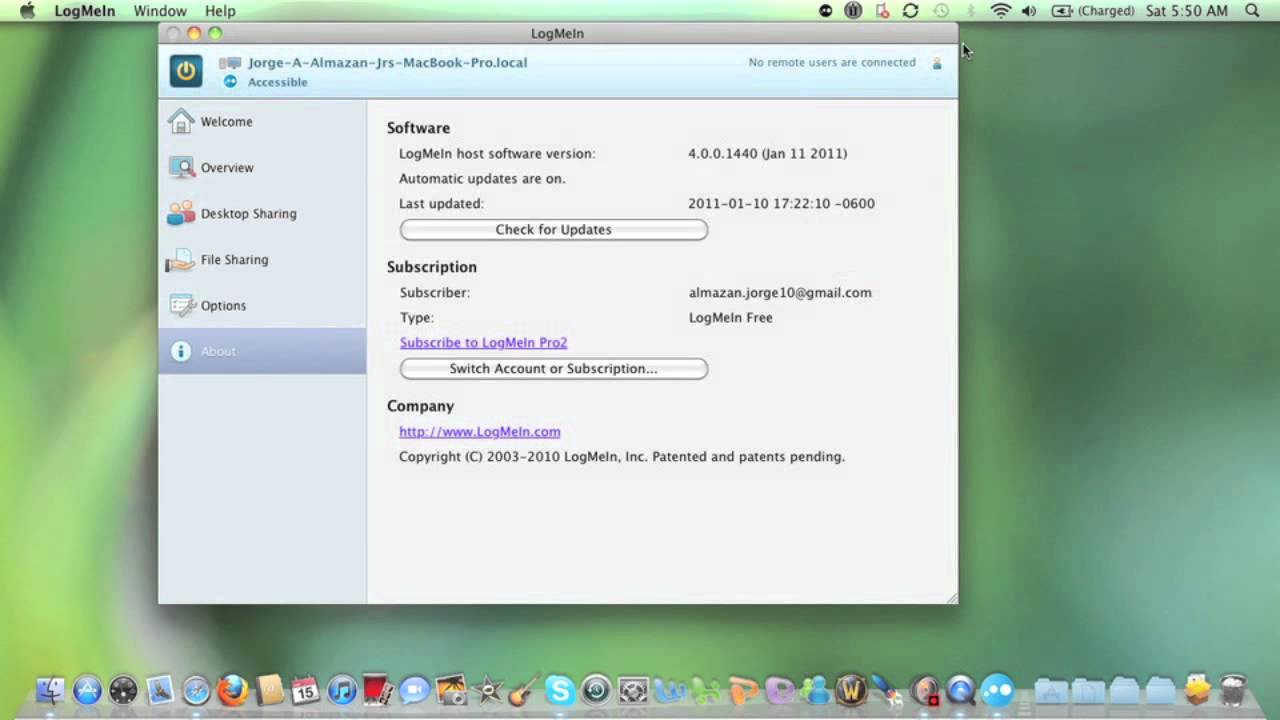This screenshot has width=1280, height=720.
Task: Open the Window menu
Action: [x=160, y=11]
